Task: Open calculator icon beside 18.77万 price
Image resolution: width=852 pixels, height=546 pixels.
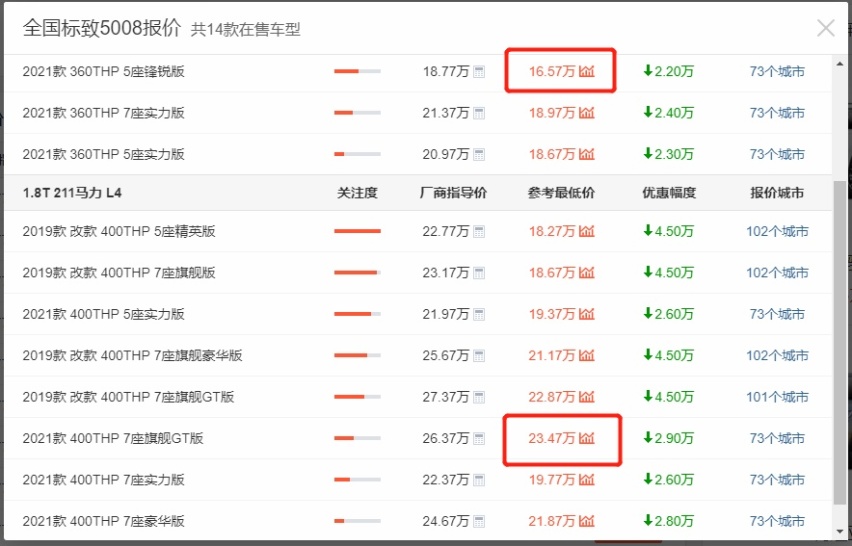Action: pos(479,71)
